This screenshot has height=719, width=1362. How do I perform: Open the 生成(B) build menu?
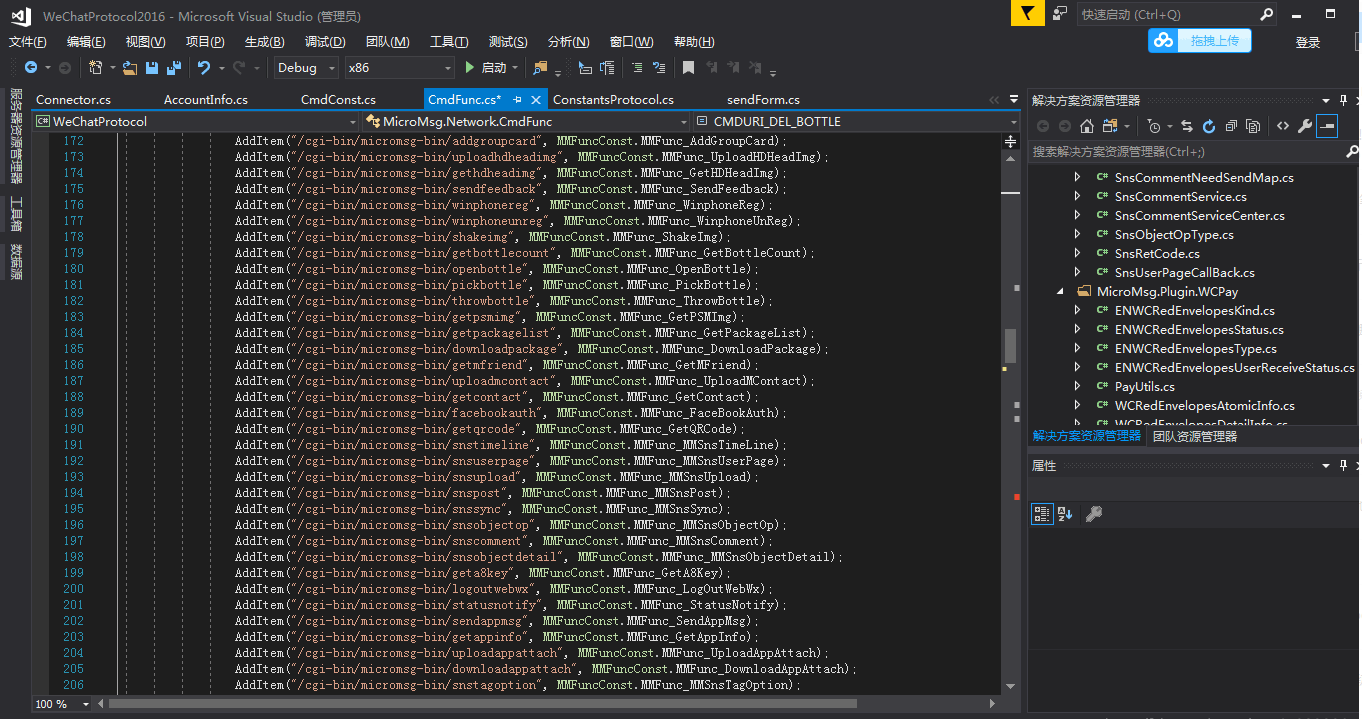coord(264,42)
